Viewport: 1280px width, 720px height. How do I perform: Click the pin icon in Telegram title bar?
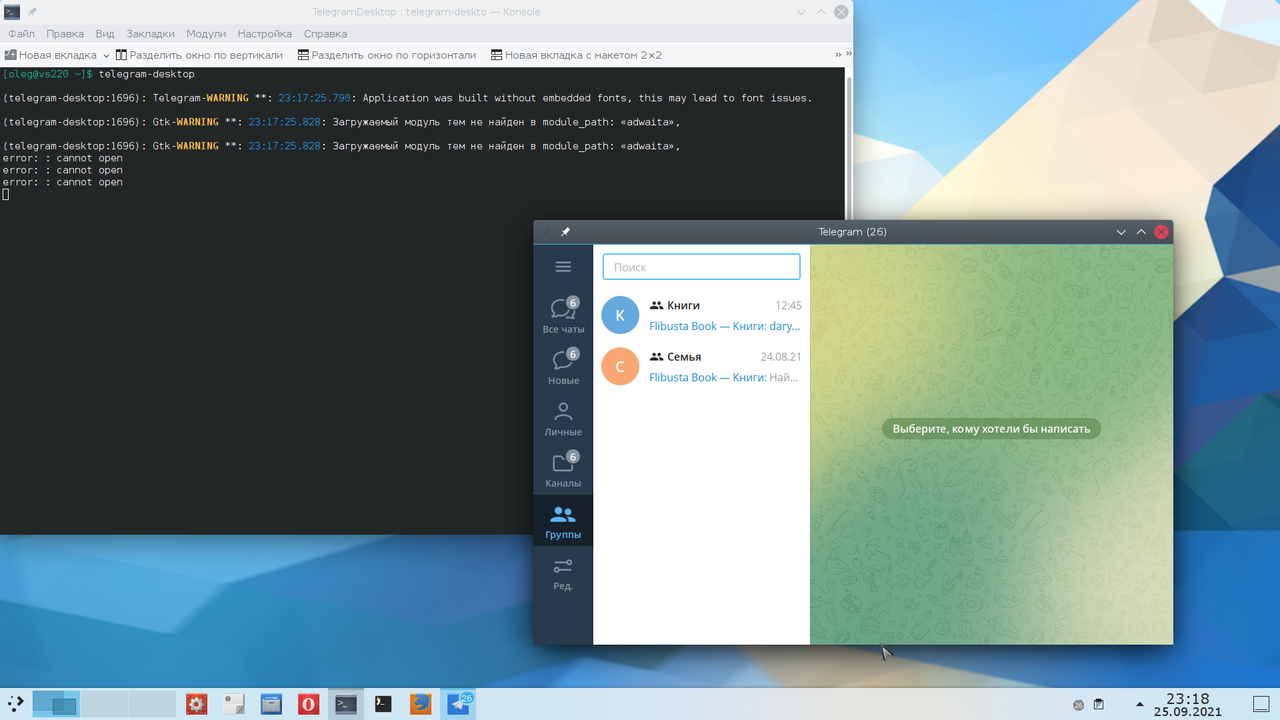tap(565, 232)
